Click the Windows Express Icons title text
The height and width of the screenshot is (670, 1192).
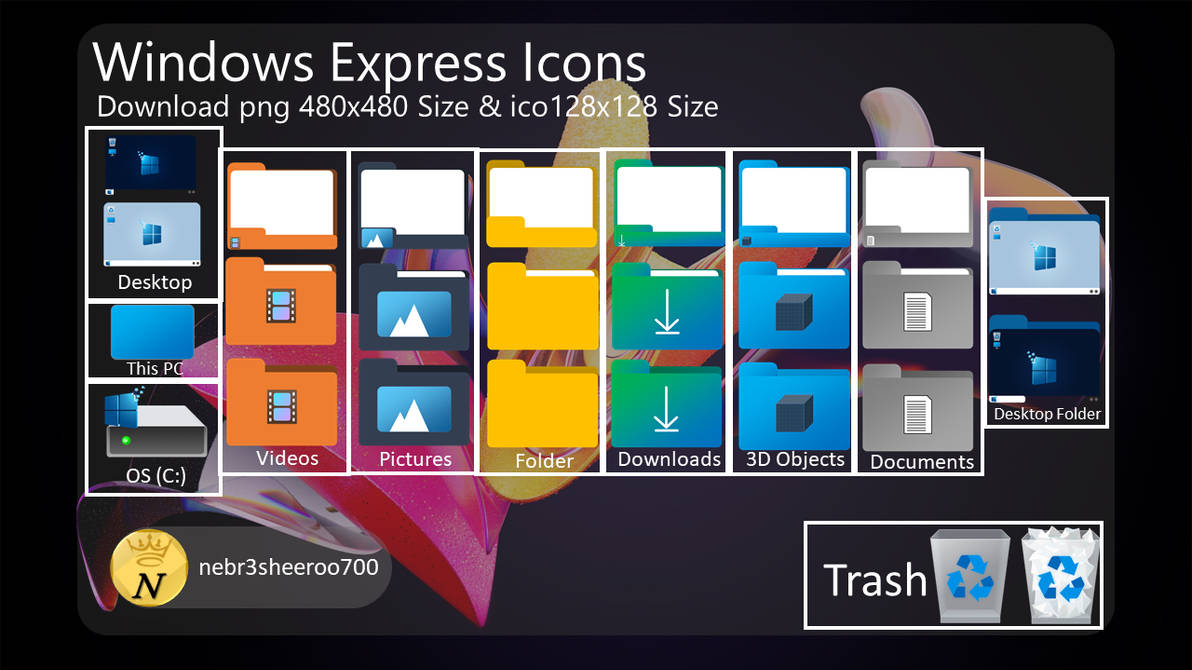pyautogui.click(x=370, y=62)
